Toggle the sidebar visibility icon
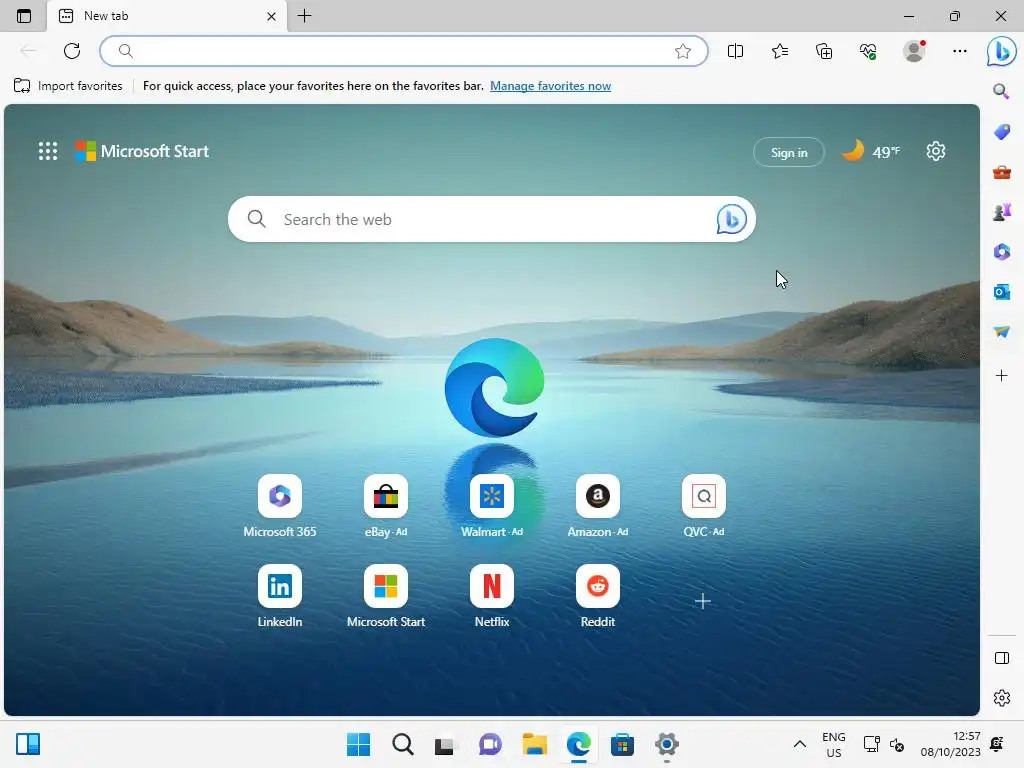The height and width of the screenshot is (768, 1024). [1001, 658]
